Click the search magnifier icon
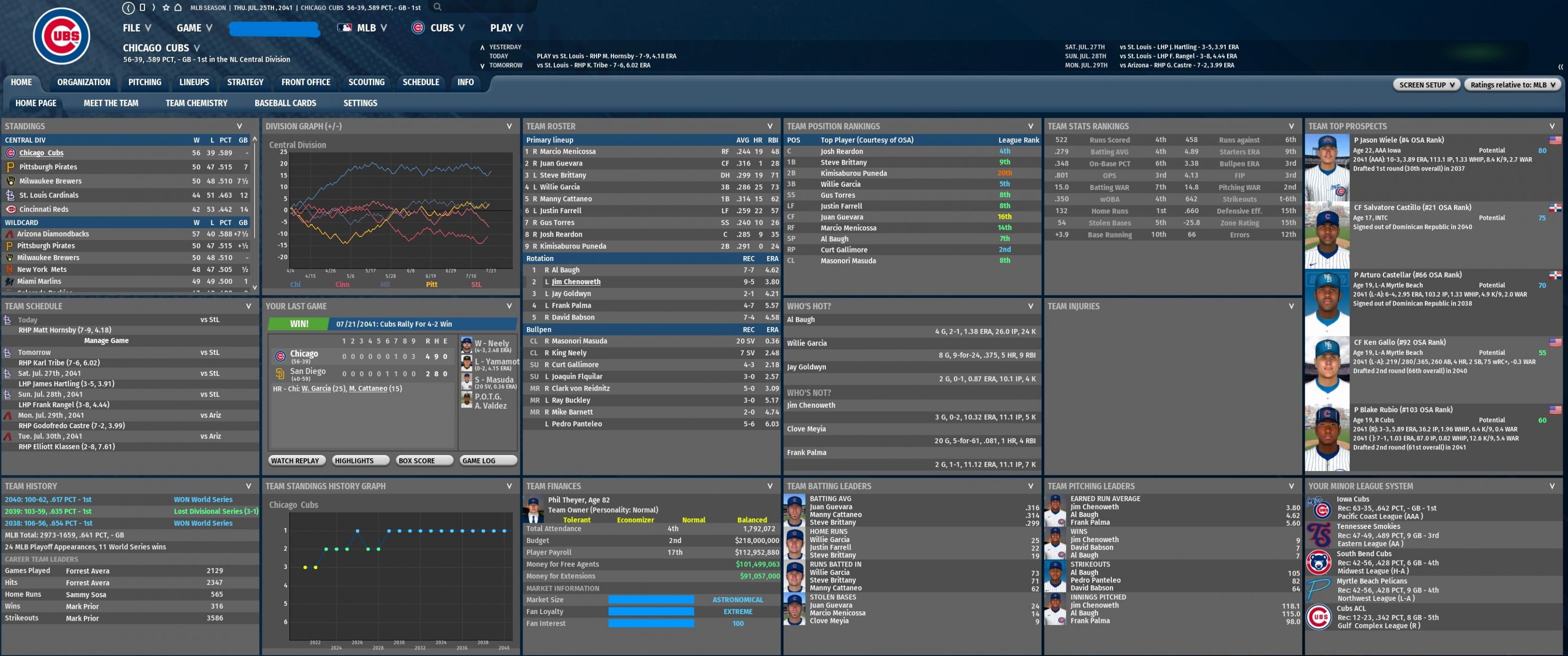1568x656 pixels. (x=437, y=8)
